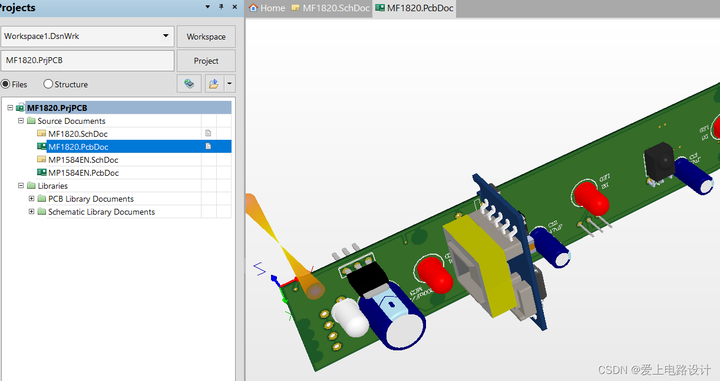
Task: Pin the Projects panel
Action: coord(221,7)
